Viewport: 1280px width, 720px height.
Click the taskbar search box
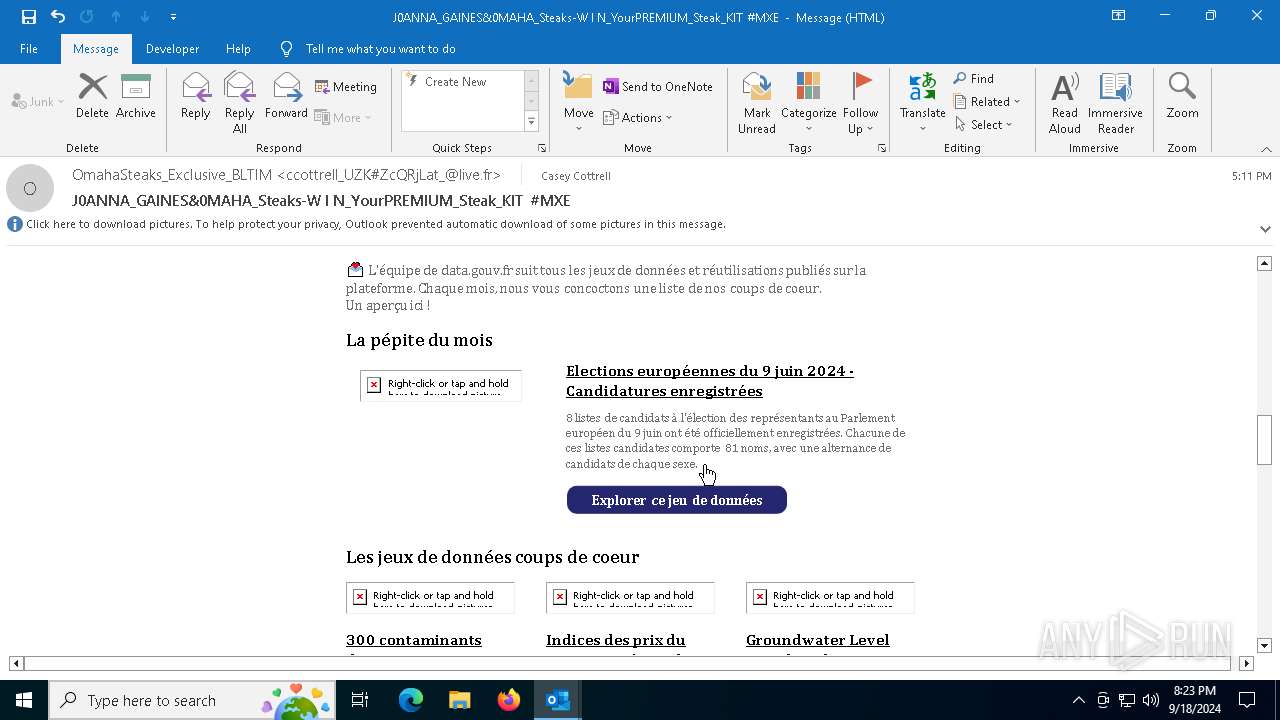pos(192,700)
